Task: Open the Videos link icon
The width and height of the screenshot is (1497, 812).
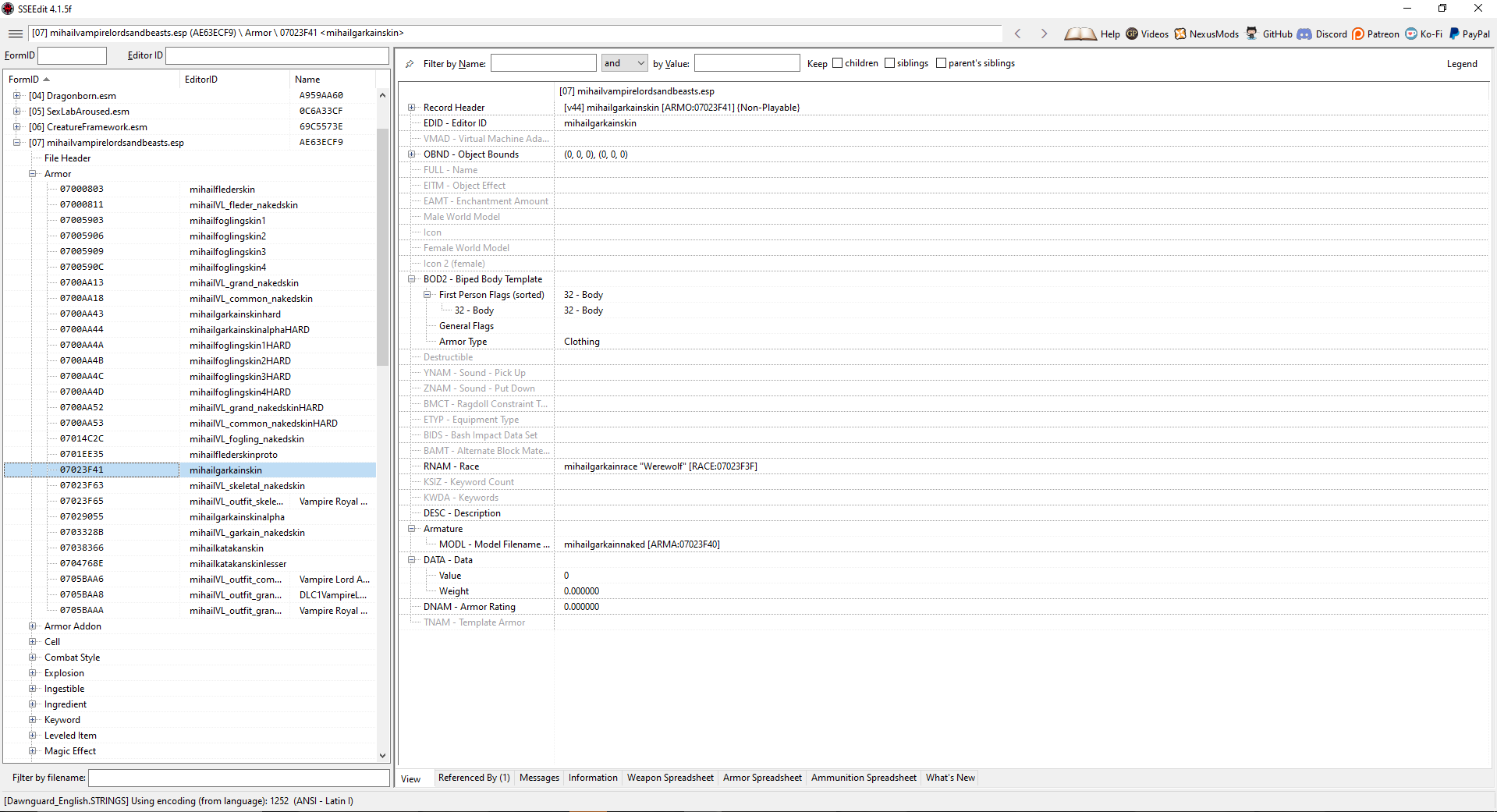Action: [1132, 34]
